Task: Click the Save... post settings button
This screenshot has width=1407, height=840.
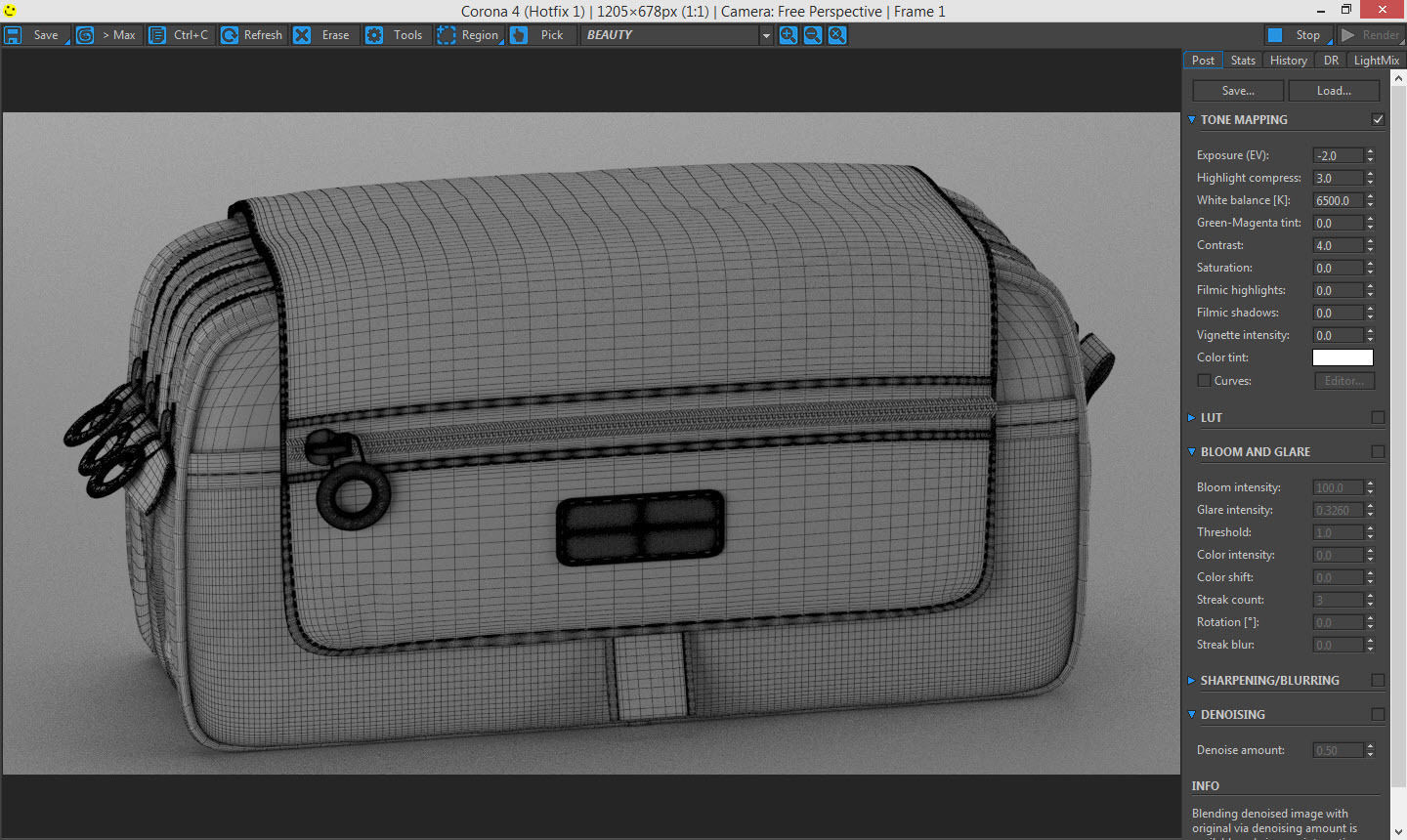Action: click(x=1238, y=91)
